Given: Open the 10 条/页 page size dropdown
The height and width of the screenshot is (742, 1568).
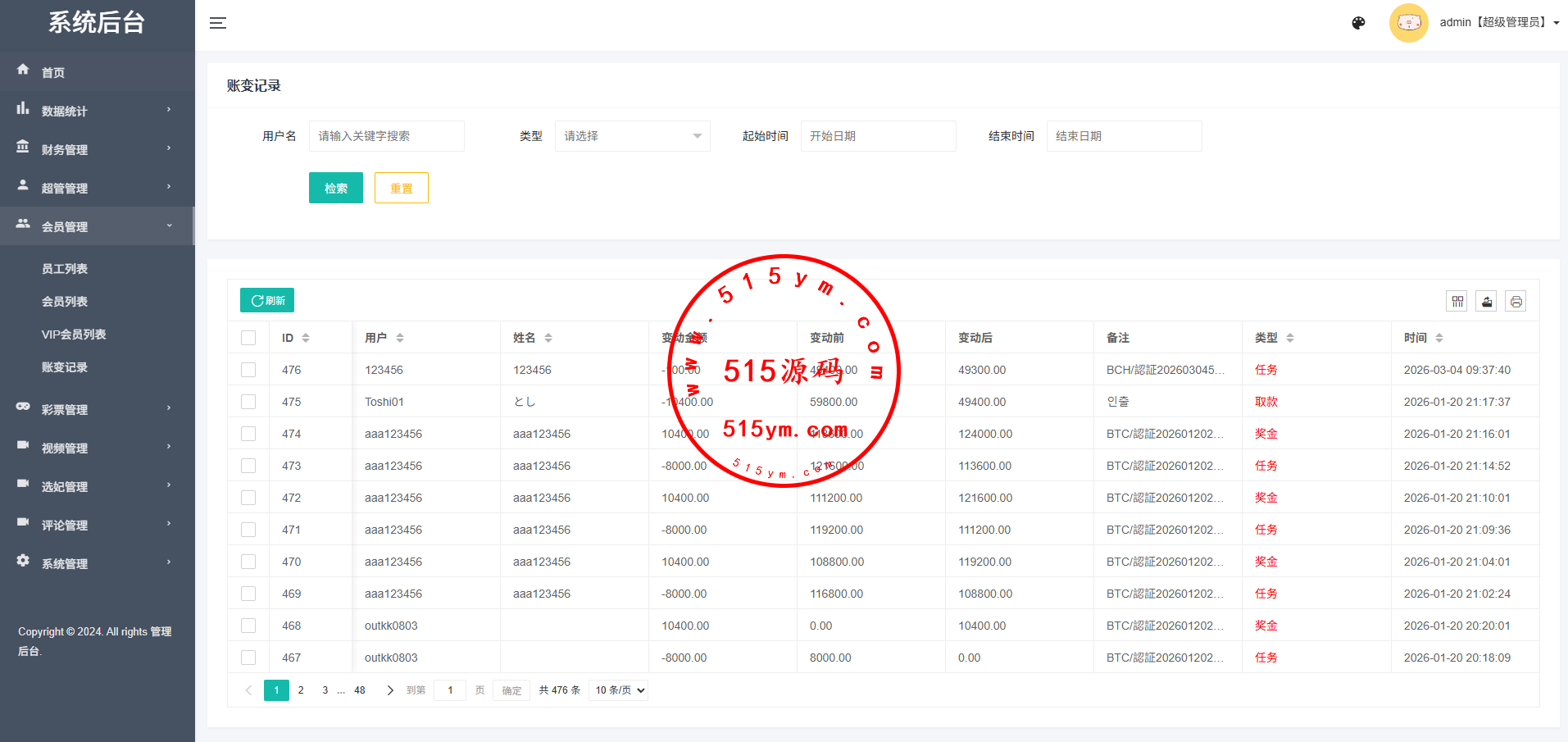Looking at the screenshot, I should click(619, 690).
